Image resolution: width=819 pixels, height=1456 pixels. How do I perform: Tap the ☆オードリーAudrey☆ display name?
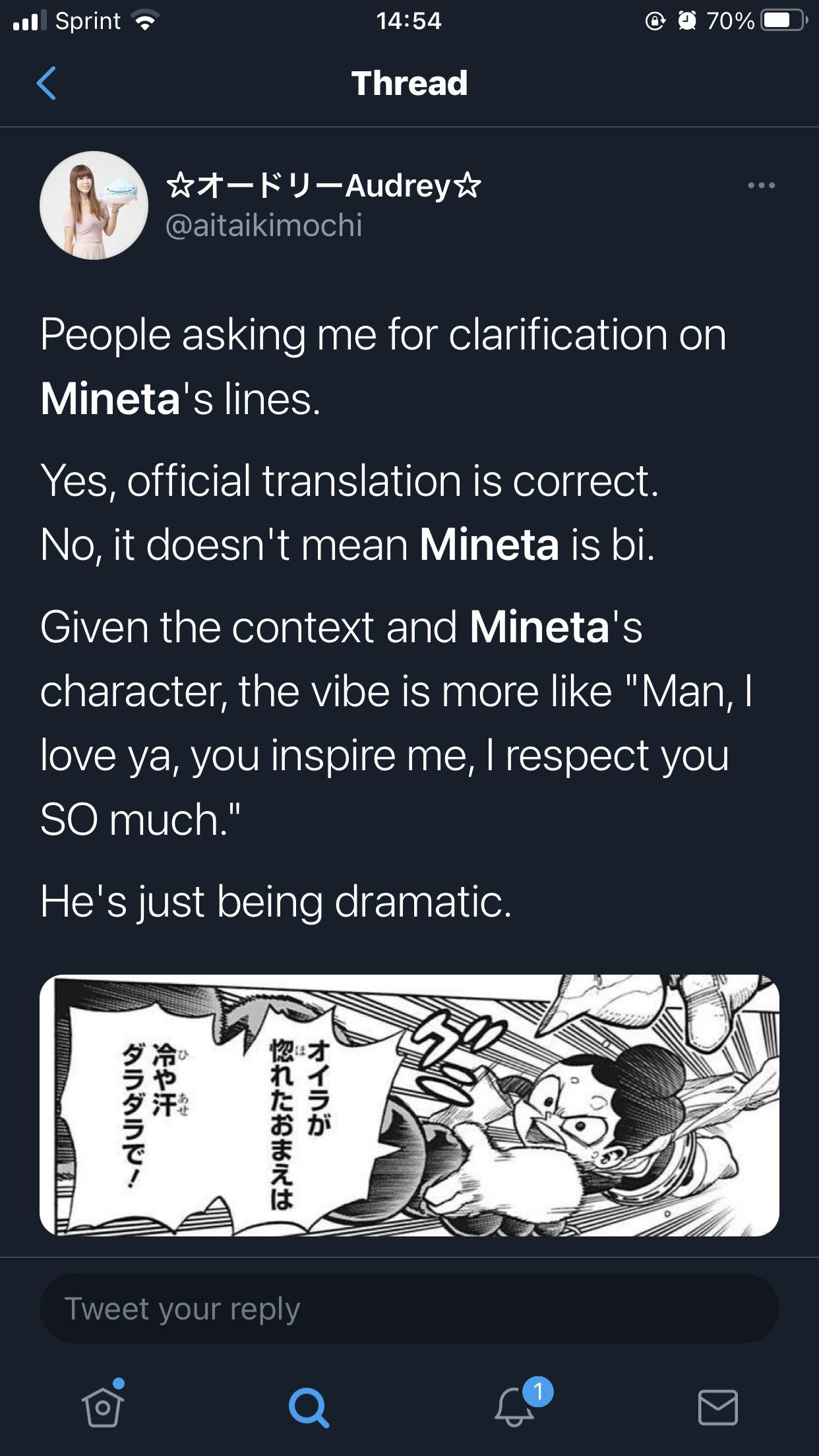pyautogui.click(x=323, y=185)
